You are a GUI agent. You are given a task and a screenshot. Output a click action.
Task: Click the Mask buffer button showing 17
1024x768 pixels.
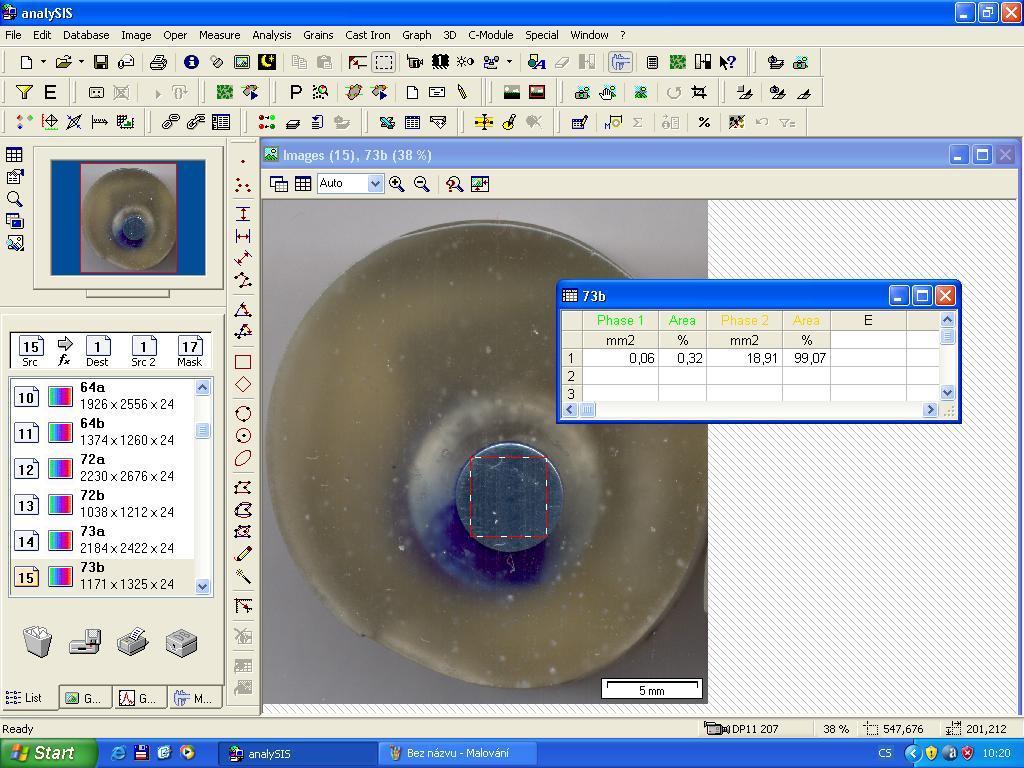[190, 351]
